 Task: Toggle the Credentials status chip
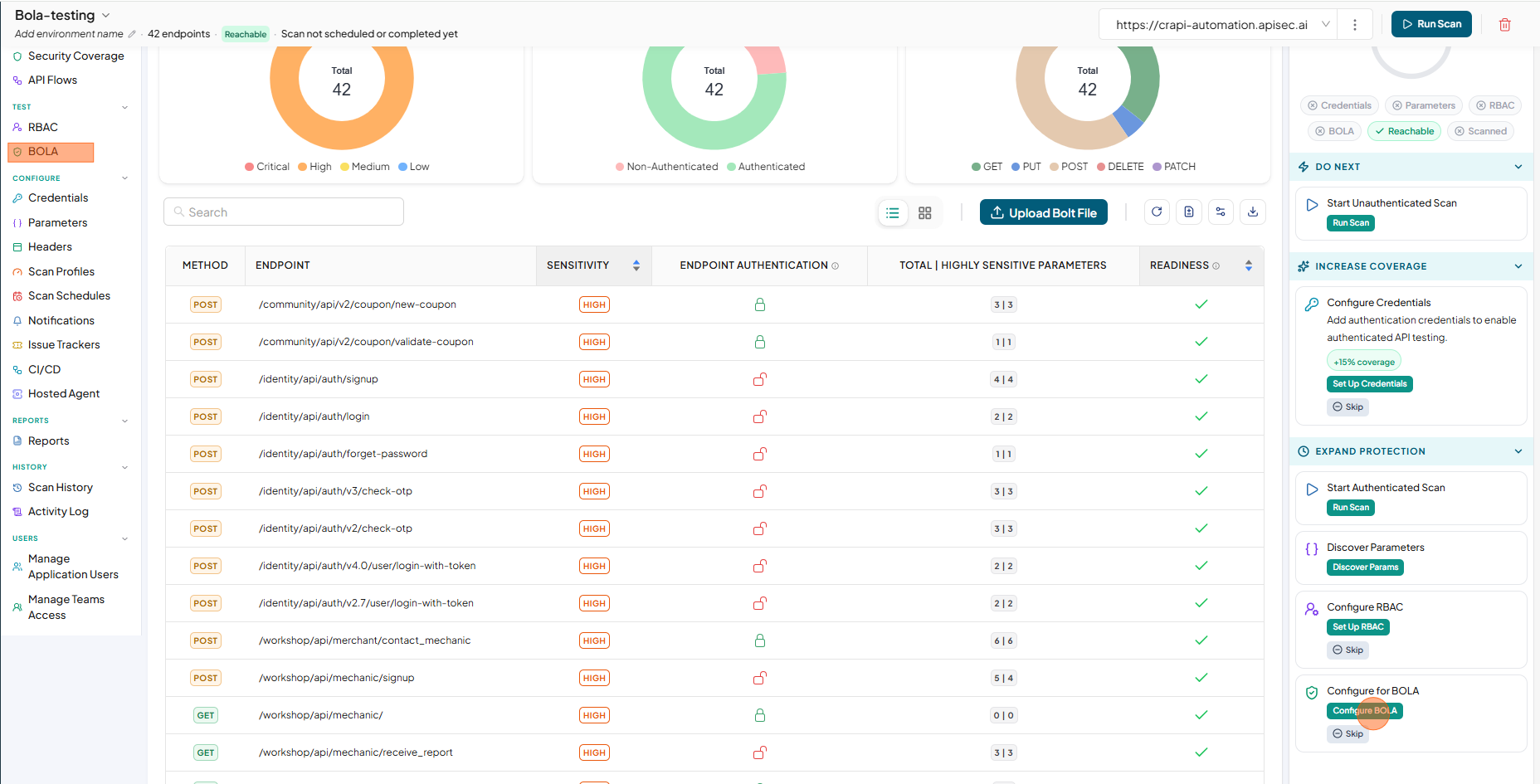(x=1339, y=105)
